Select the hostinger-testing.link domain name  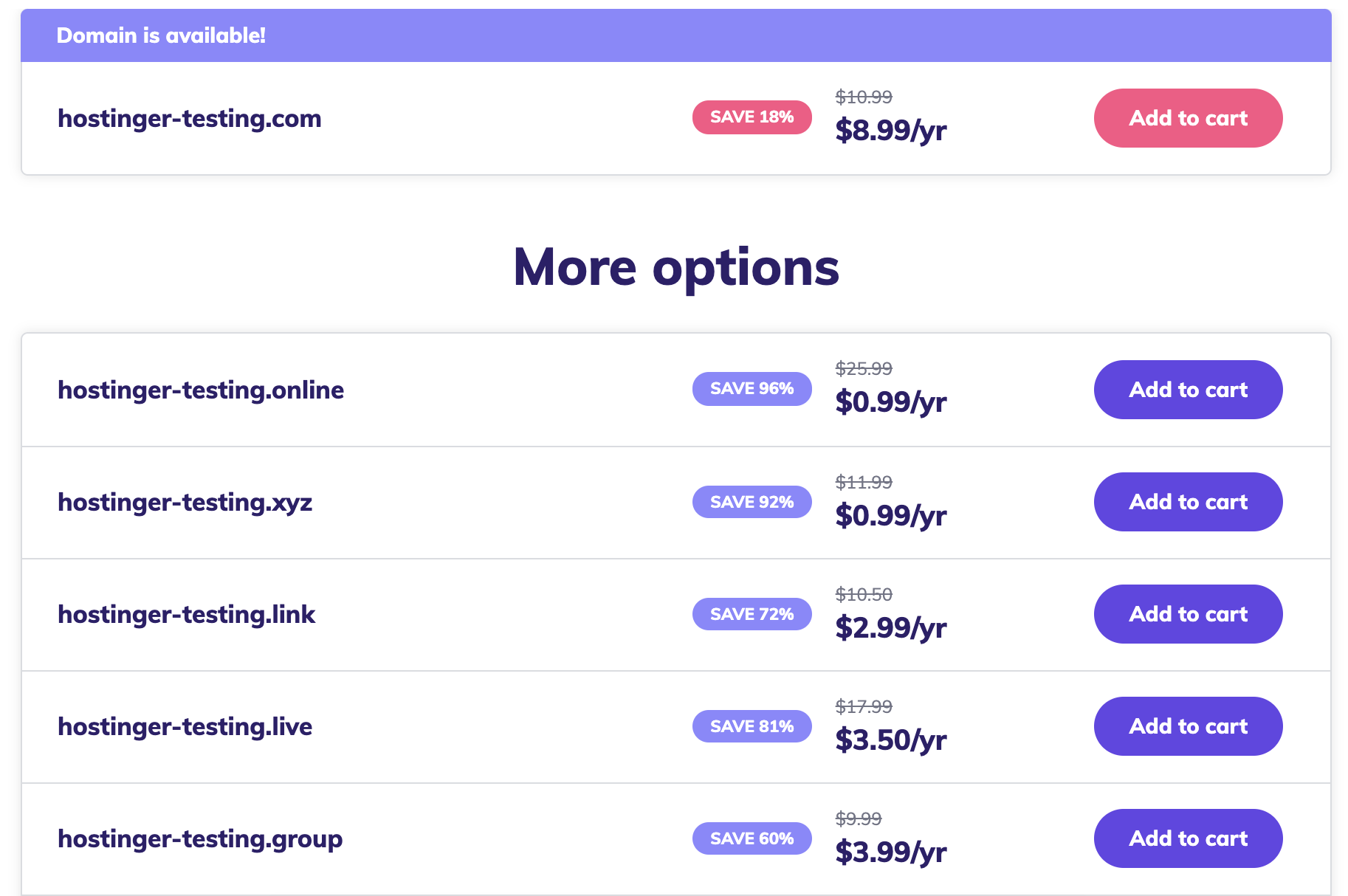click(187, 615)
